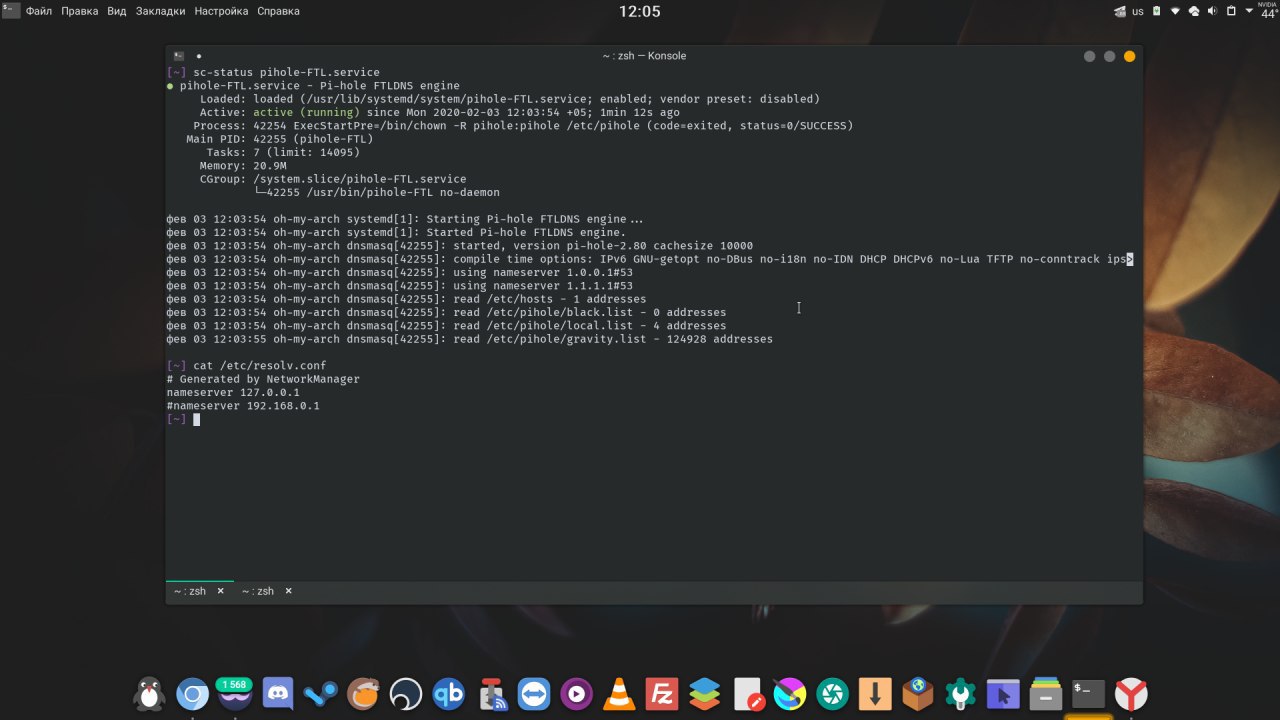Click the 'using nameserver 1.1.1.1#53' line
The image size is (1280, 720).
543,286
